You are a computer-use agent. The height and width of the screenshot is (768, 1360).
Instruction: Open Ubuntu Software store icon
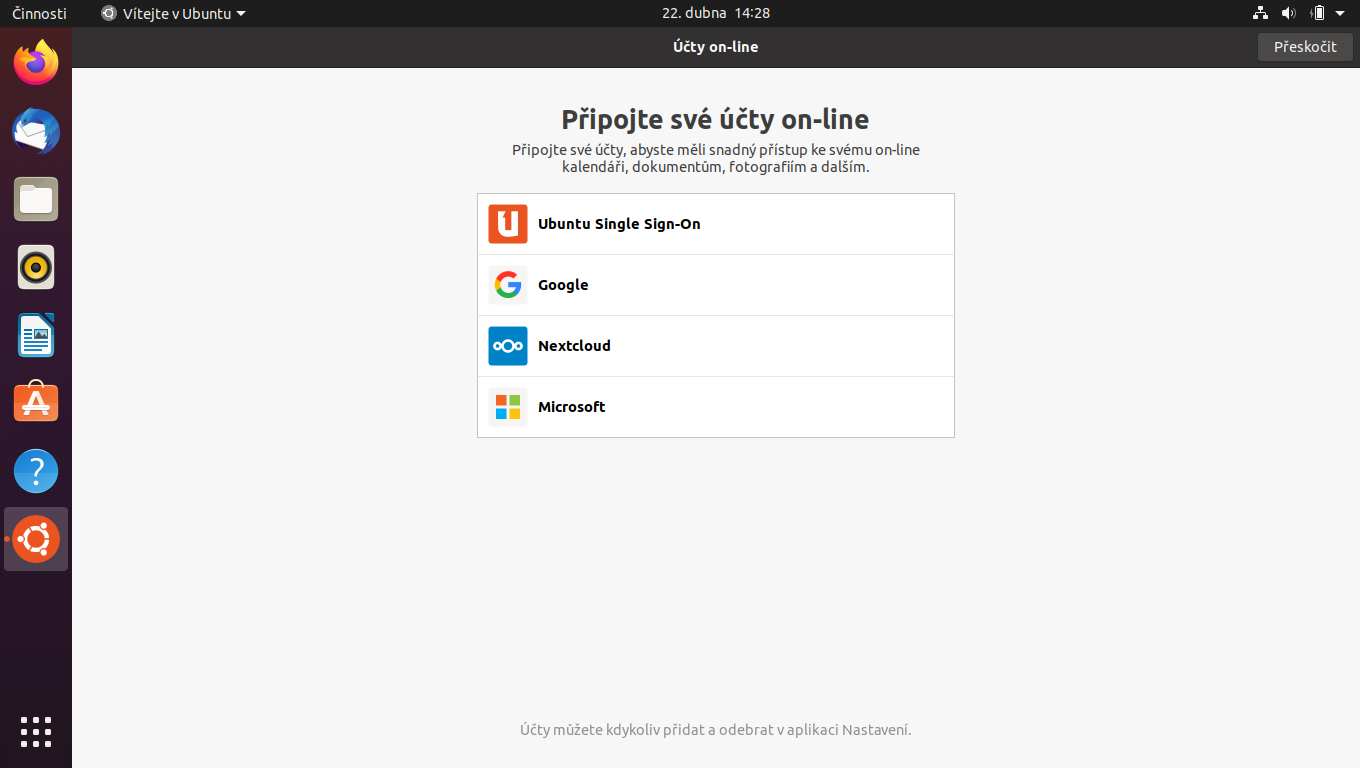[x=36, y=403]
